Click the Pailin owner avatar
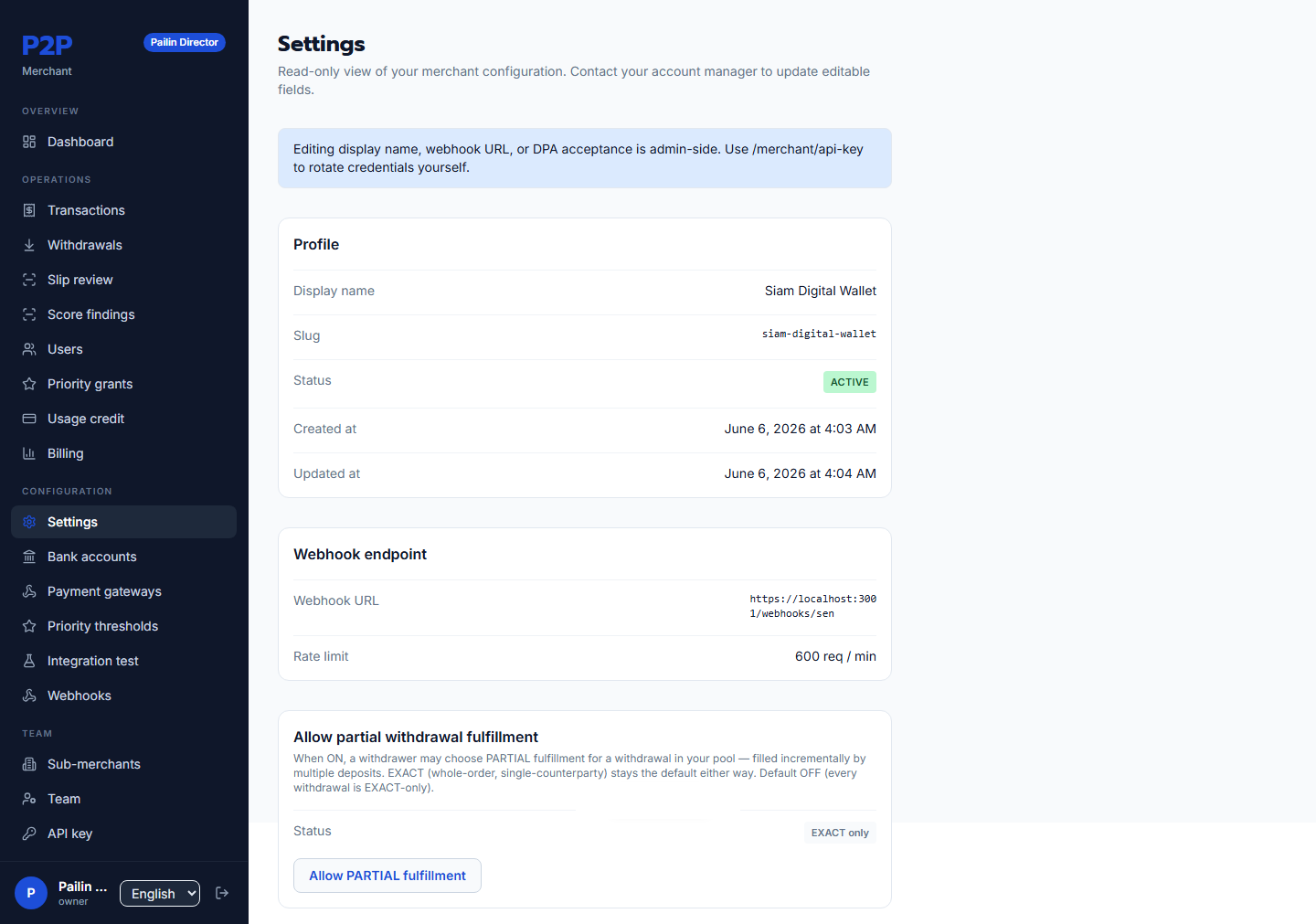Image resolution: width=1316 pixels, height=924 pixels. (31, 893)
